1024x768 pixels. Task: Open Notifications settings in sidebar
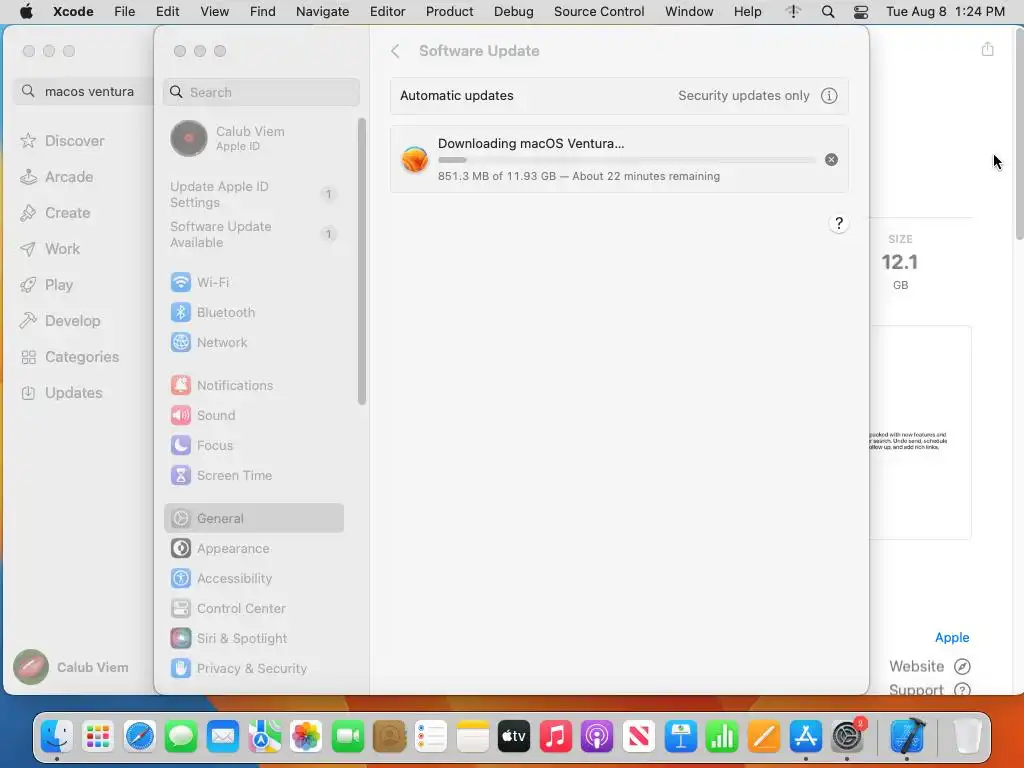[253, 385]
